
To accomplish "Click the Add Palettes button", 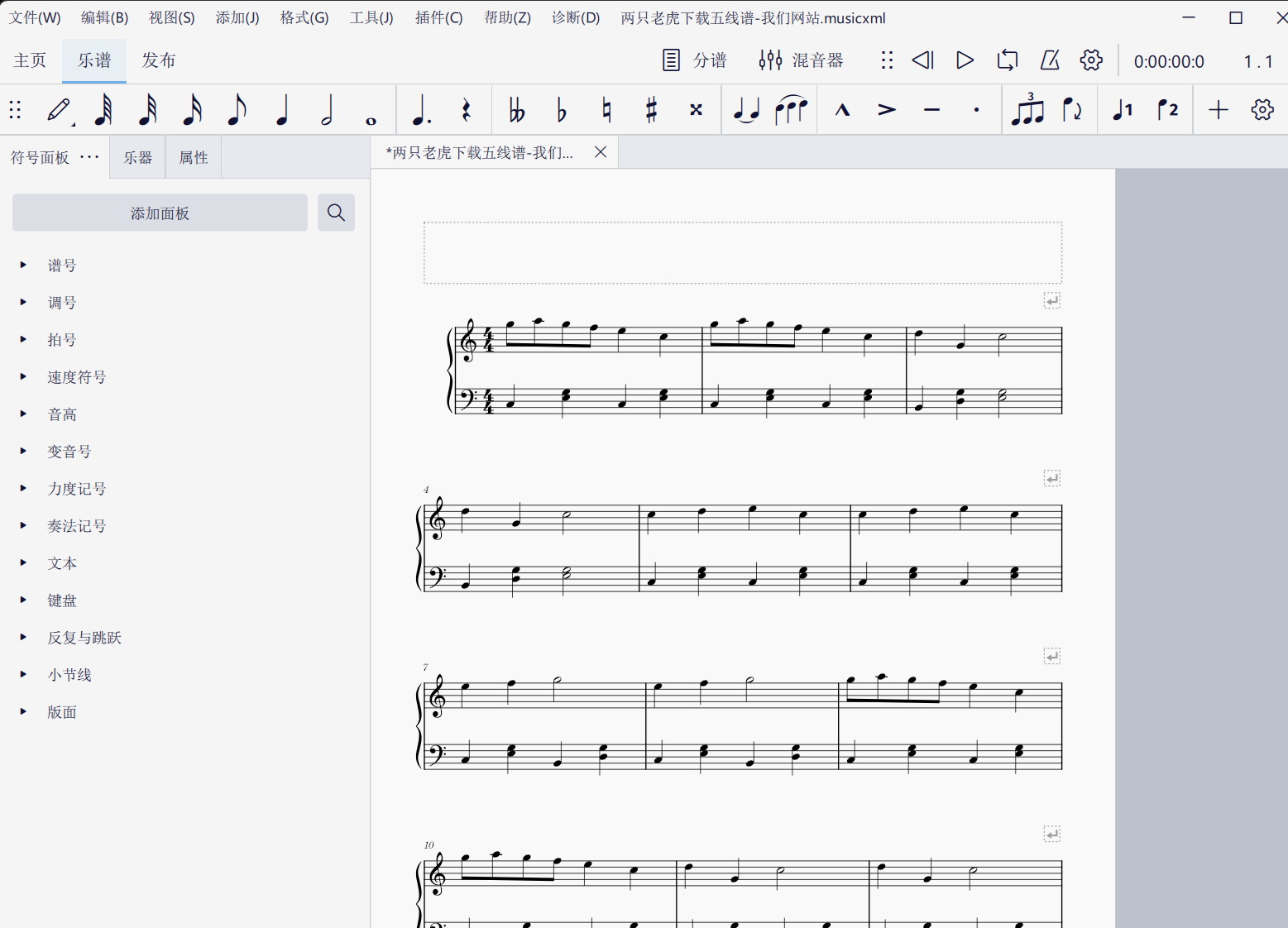I will click(x=160, y=213).
